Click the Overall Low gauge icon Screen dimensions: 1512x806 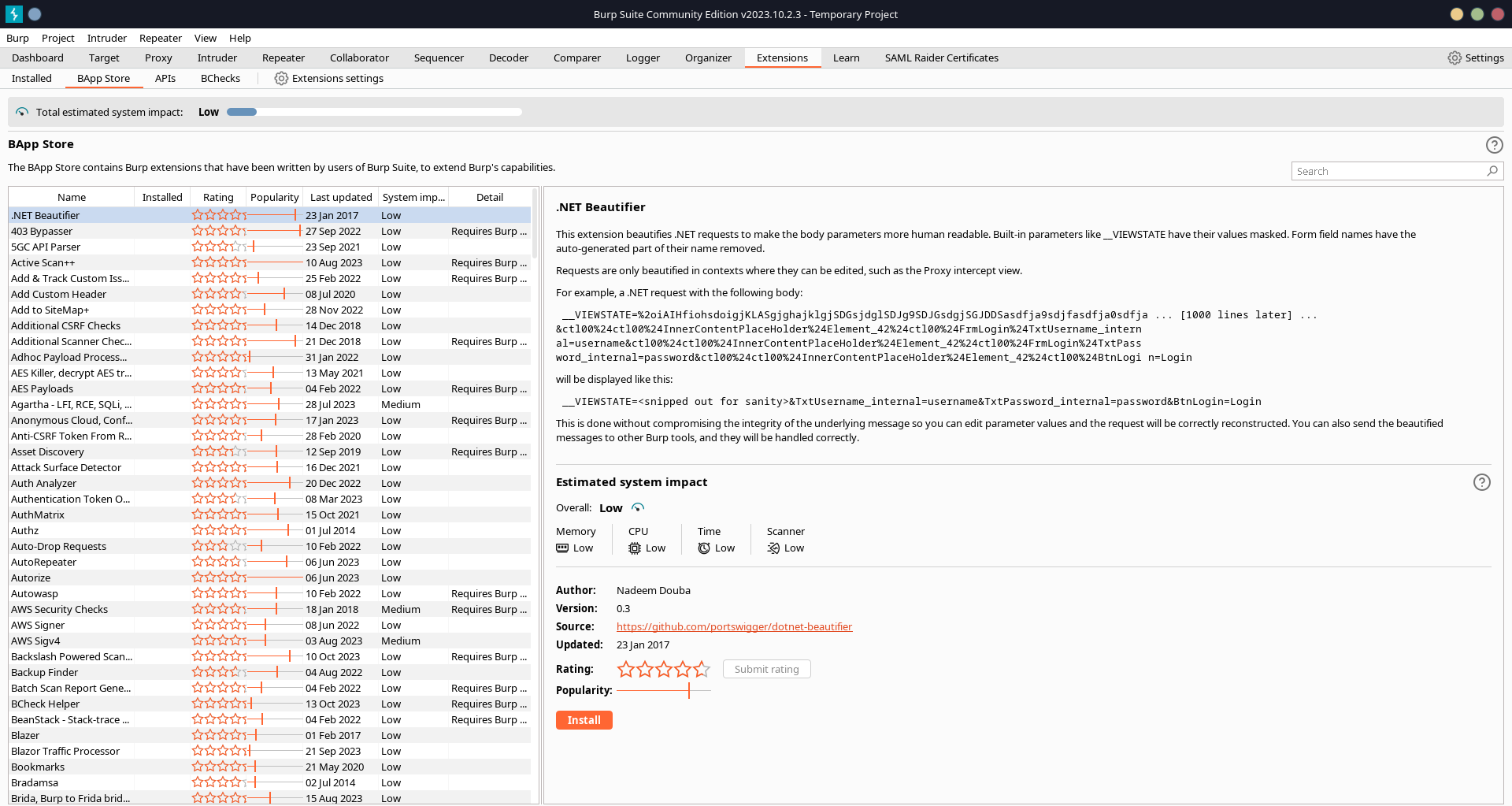pyautogui.click(x=638, y=507)
